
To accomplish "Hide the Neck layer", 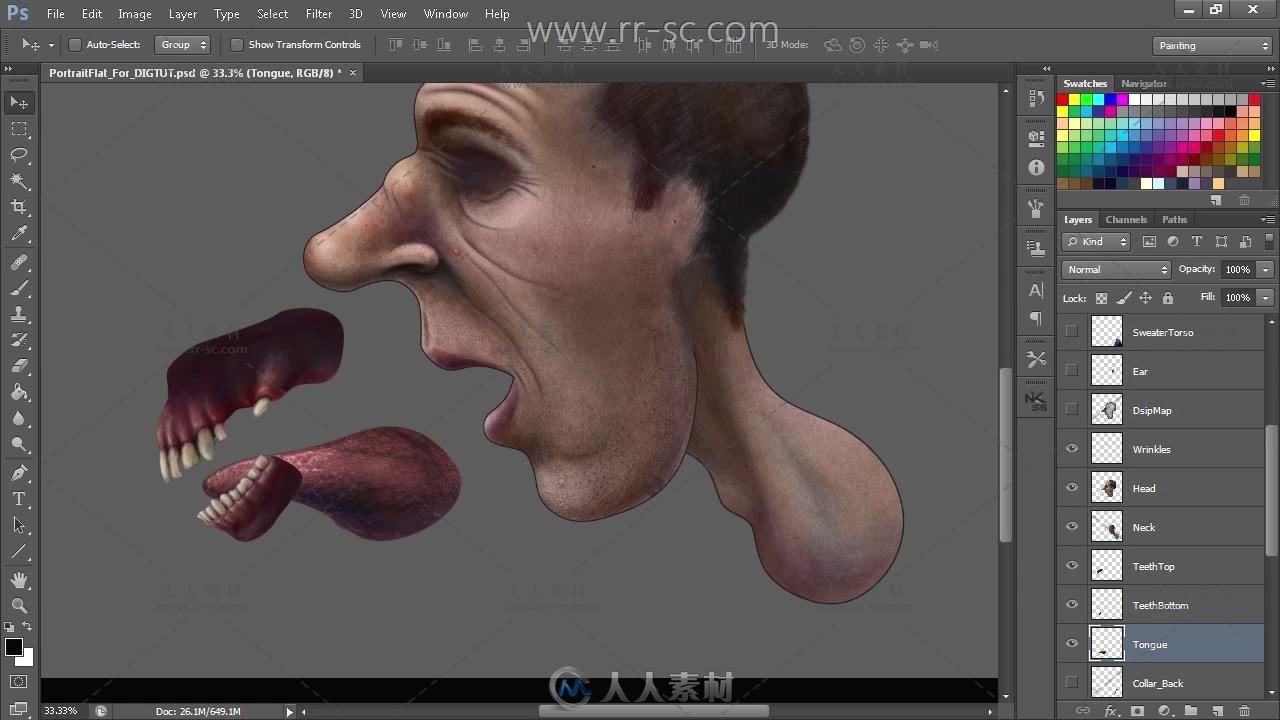I will (x=1072, y=527).
